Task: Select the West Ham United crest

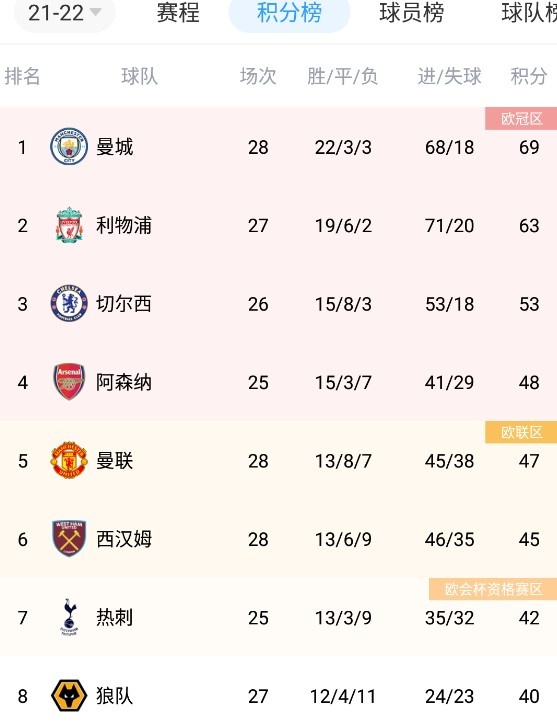Action: [x=69, y=538]
